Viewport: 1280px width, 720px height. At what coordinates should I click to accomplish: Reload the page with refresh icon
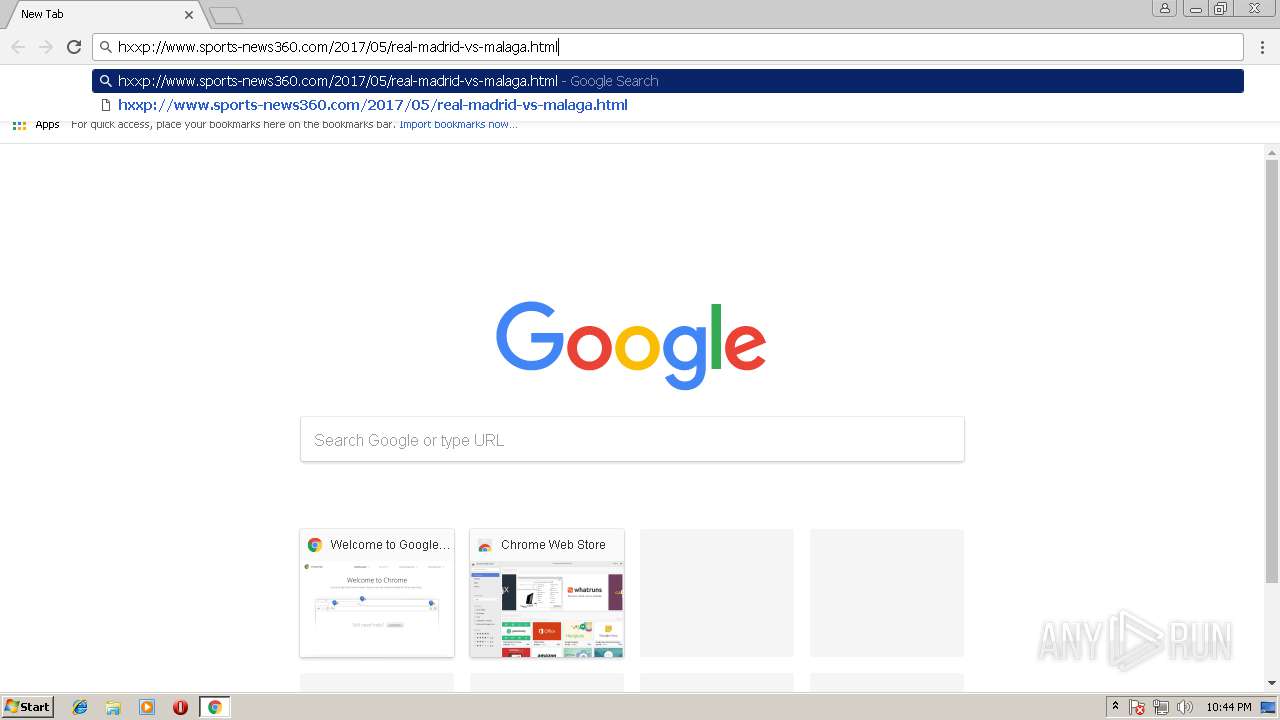point(74,47)
